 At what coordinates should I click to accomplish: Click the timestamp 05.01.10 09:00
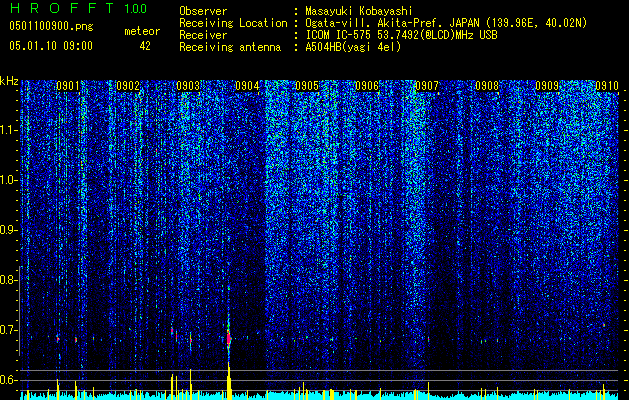coord(51,45)
